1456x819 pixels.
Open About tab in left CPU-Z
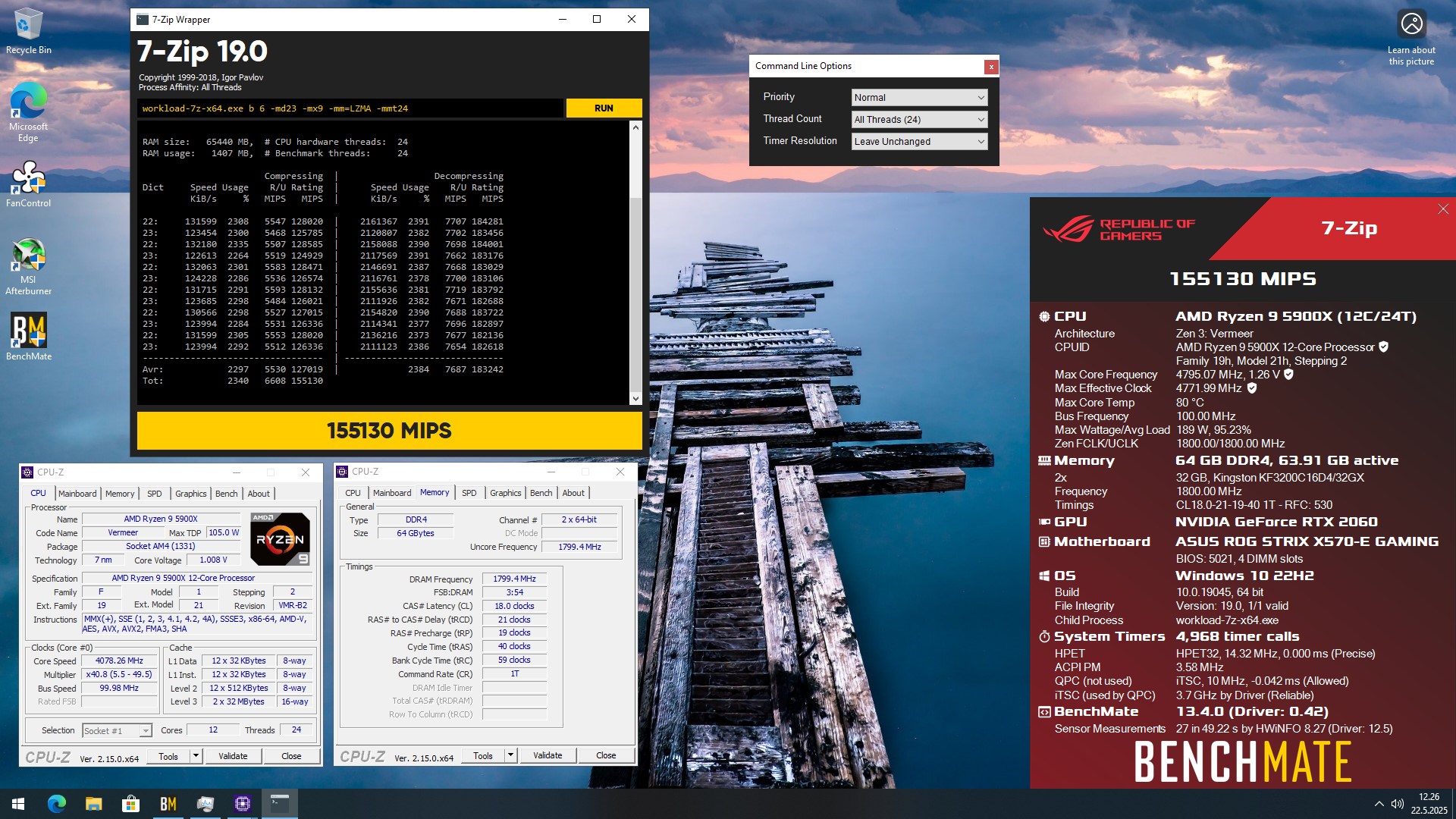pyautogui.click(x=259, y=494)
